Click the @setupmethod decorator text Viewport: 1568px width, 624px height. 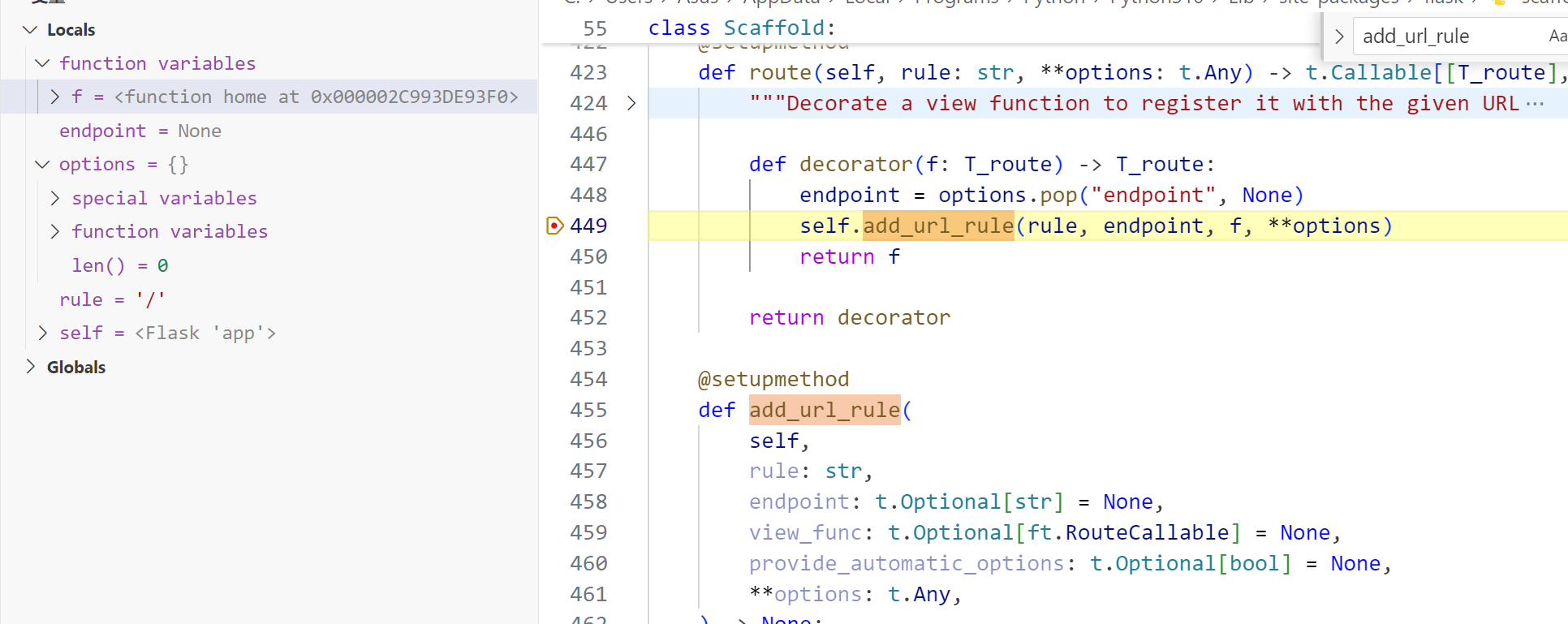tap(773, 379)
